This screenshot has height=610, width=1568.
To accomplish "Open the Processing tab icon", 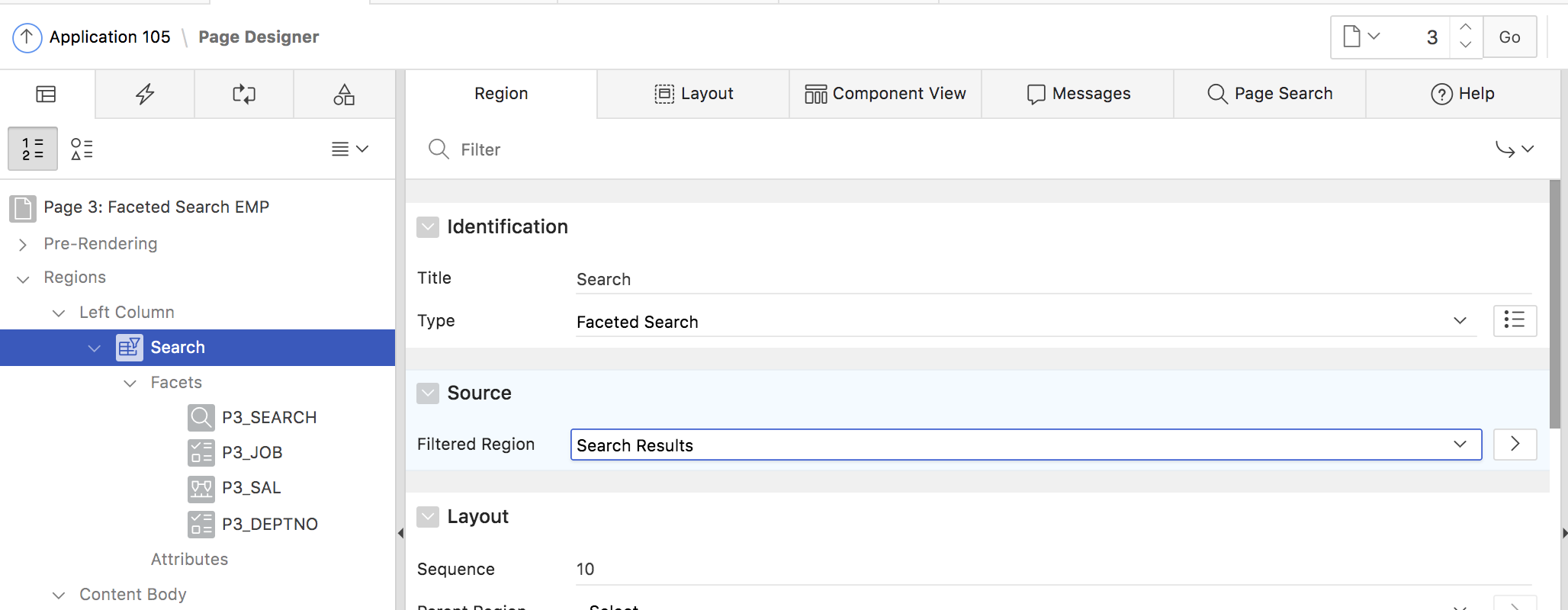I will coord(244,94).
